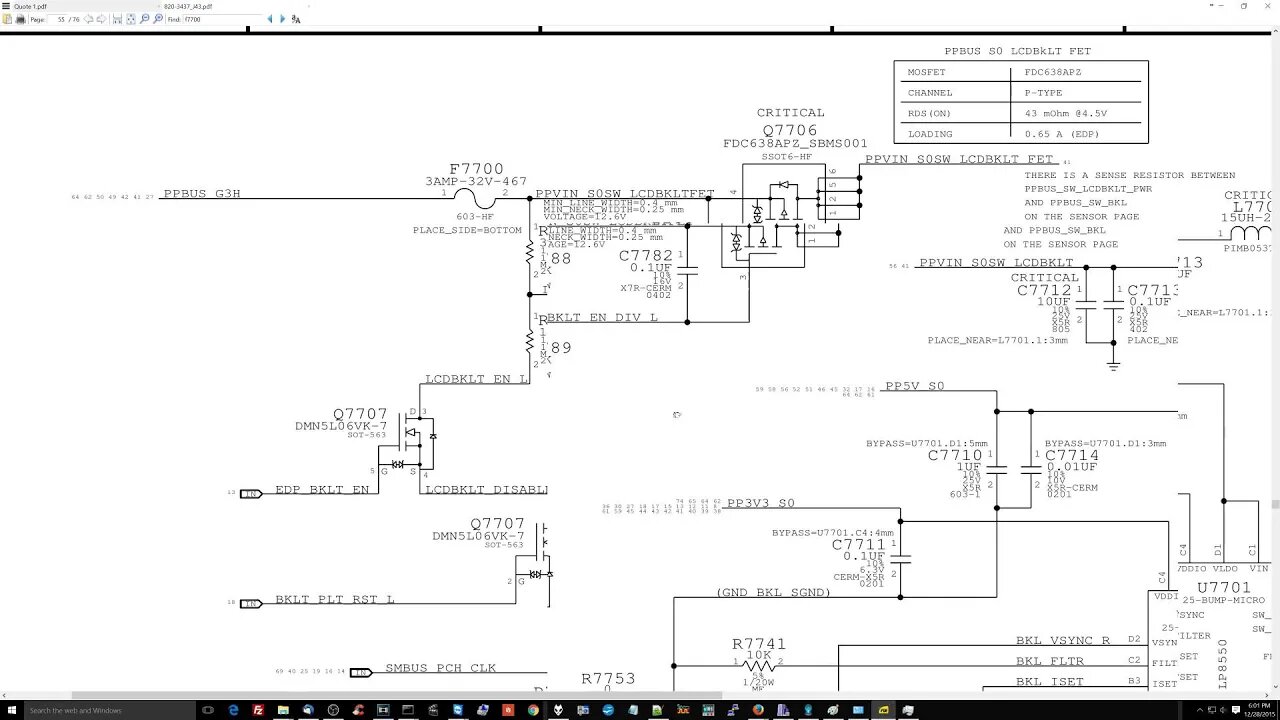1280x720 pixels.
Task: Go to the previous page arrow
Action: point(88,19)
